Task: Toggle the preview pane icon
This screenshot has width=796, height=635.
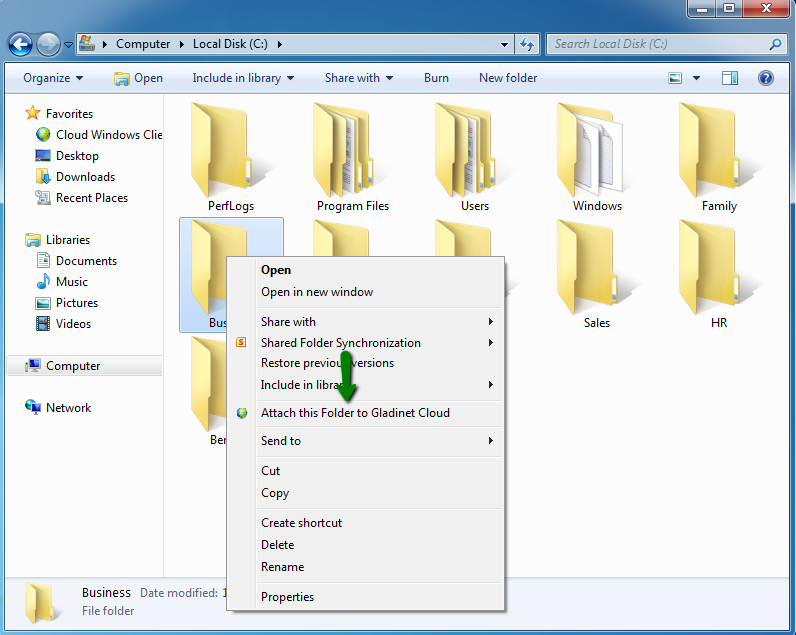Action: [x=730, y=78]
